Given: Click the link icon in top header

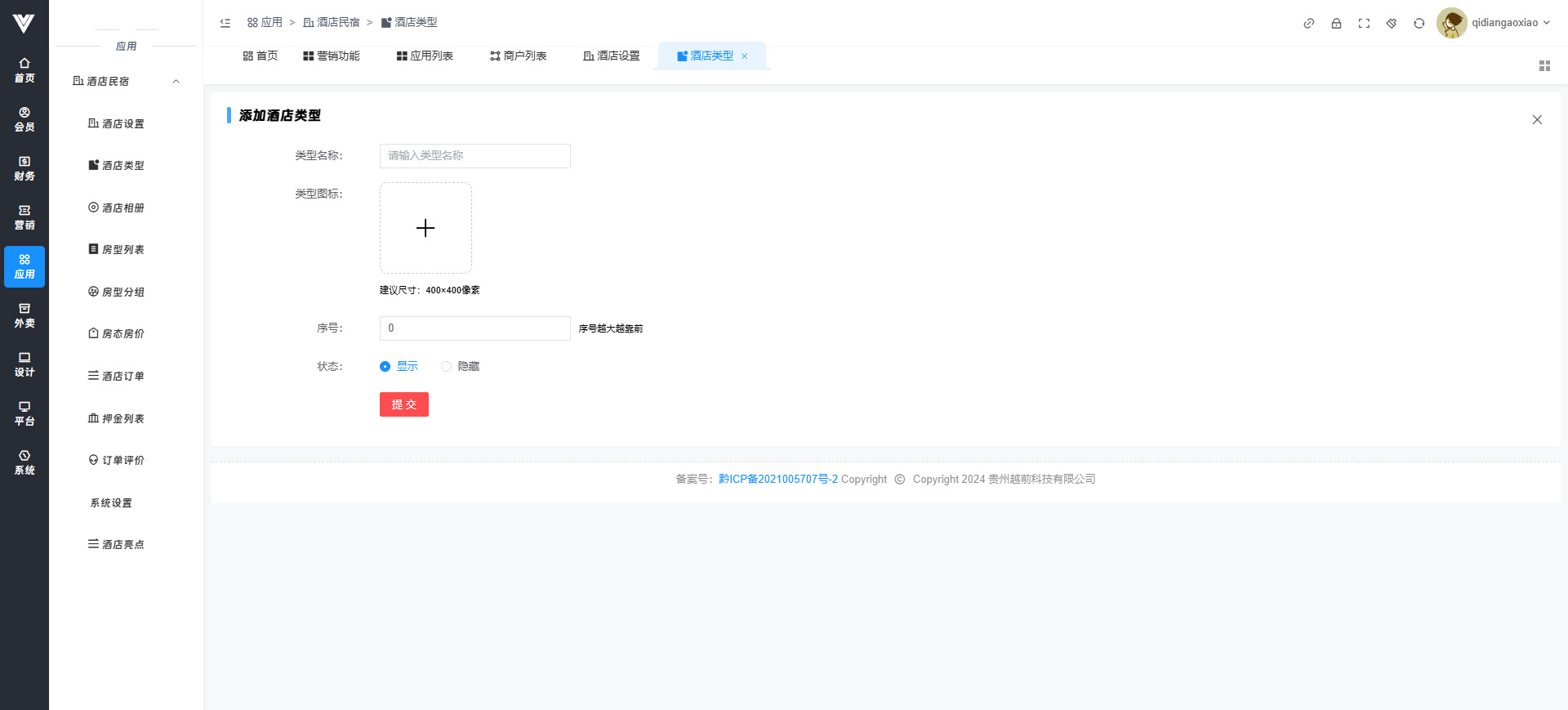Looking at the screenshot, I should pyautogui.click(x=1308, y=24).
